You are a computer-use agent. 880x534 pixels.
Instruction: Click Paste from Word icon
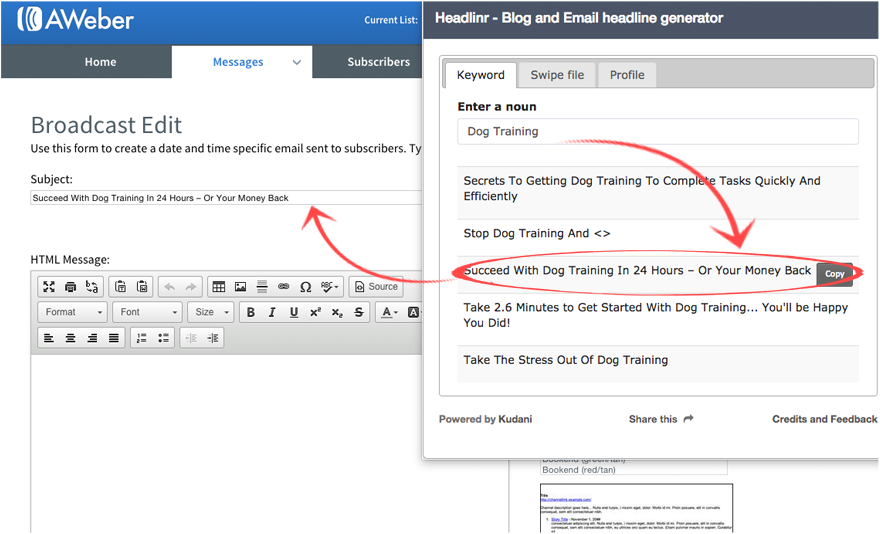click(x=142, y=286)
